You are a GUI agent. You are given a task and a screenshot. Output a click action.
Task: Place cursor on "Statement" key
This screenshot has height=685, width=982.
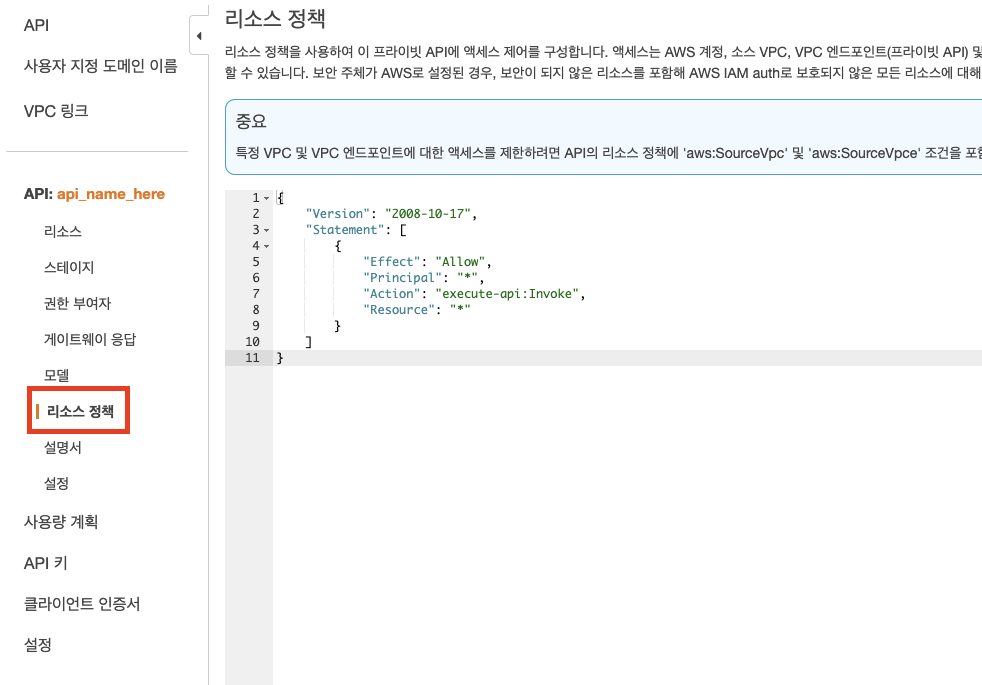(344, 230)
